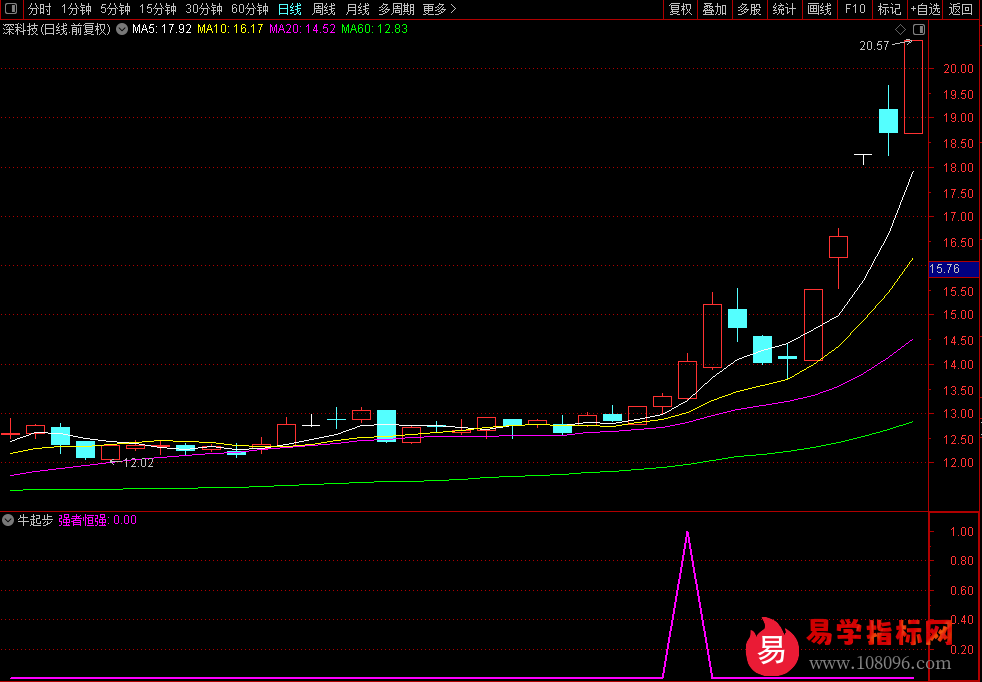This screenshot has height=682, width=982.
Task: Click the latest tall red candlestick
Action: pos(914,87)
